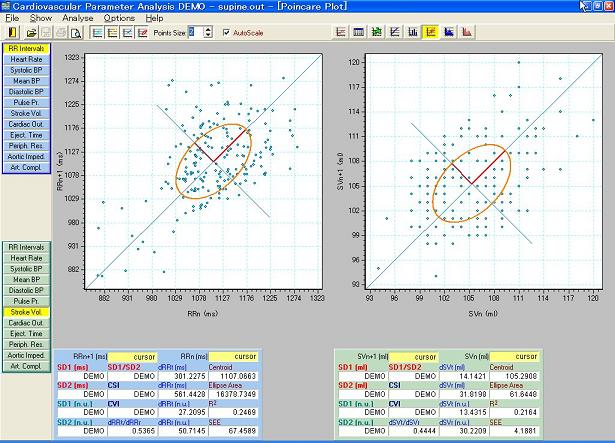Image resolution: width=615 pixels, height=443 pixels.
Task: Click the highlighted Poincare plot icon
Action: tap(431, 32)
